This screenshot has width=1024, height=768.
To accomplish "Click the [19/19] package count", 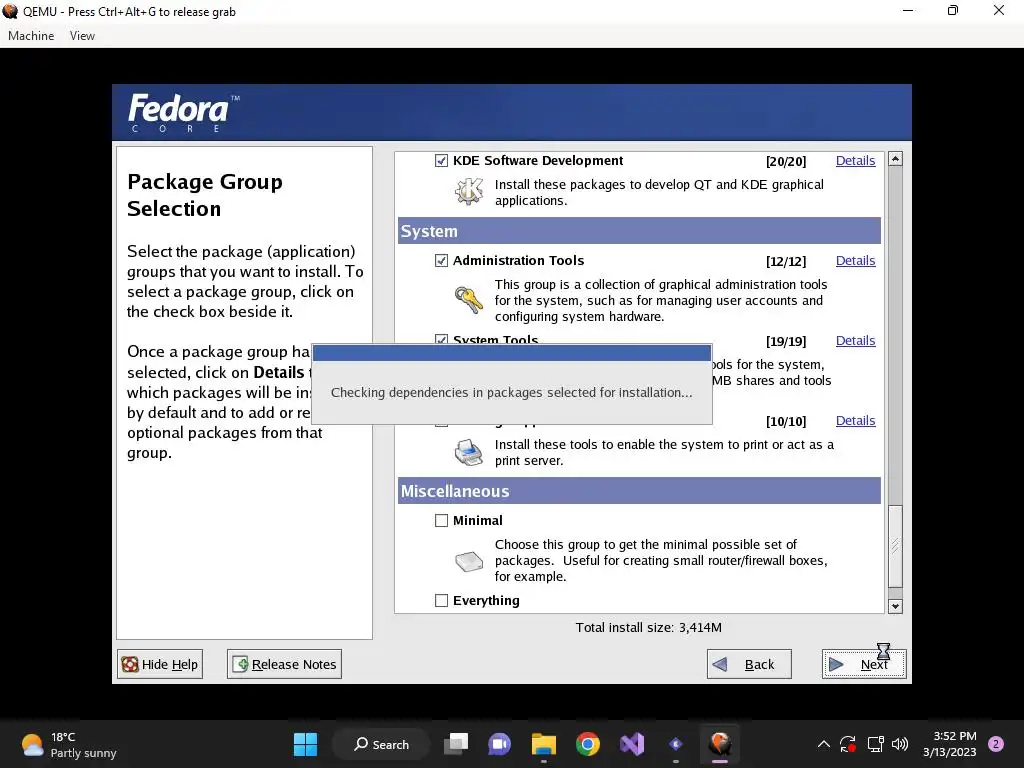I will pos(786,341).
